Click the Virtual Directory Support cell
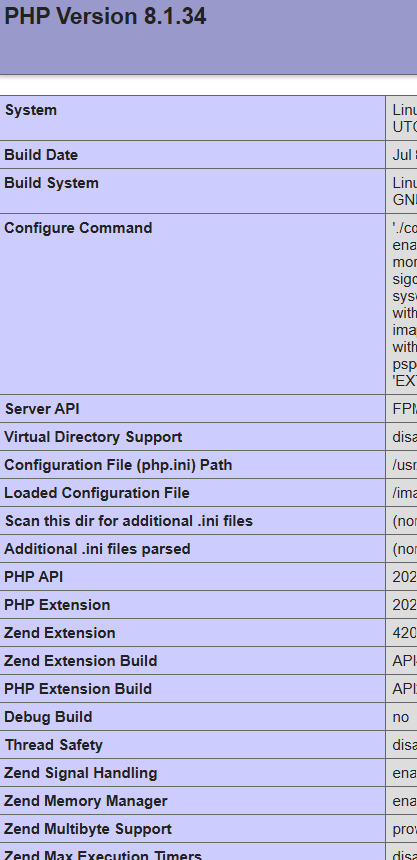The width and height of the screenshot is (417, 860). coord(193,437)
